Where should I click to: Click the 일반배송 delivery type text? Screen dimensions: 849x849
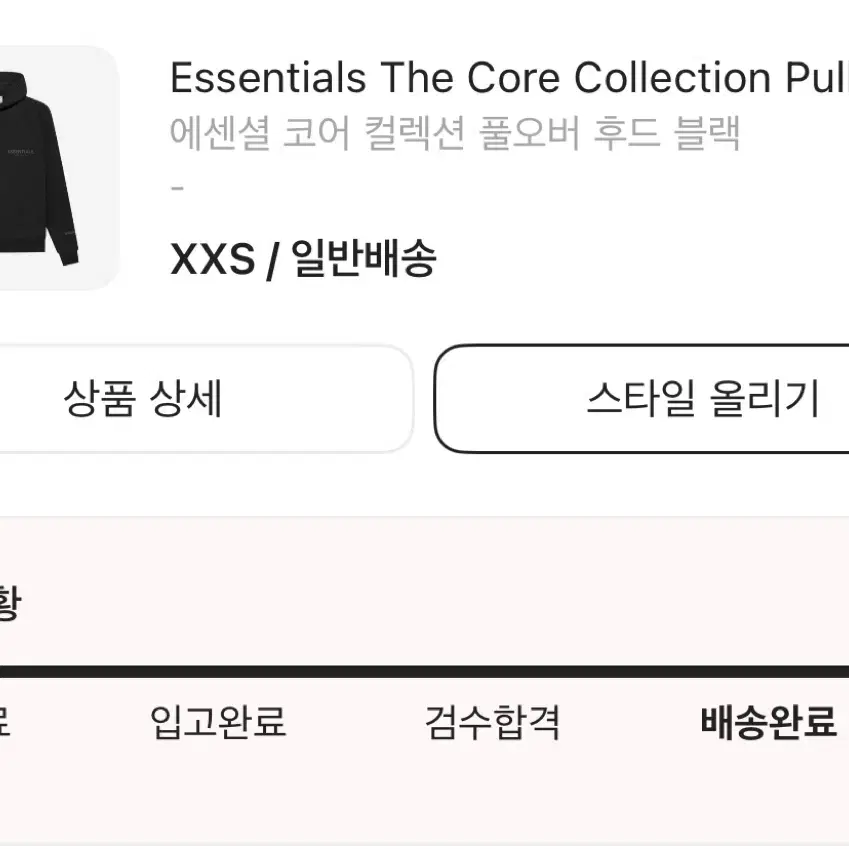364,258
